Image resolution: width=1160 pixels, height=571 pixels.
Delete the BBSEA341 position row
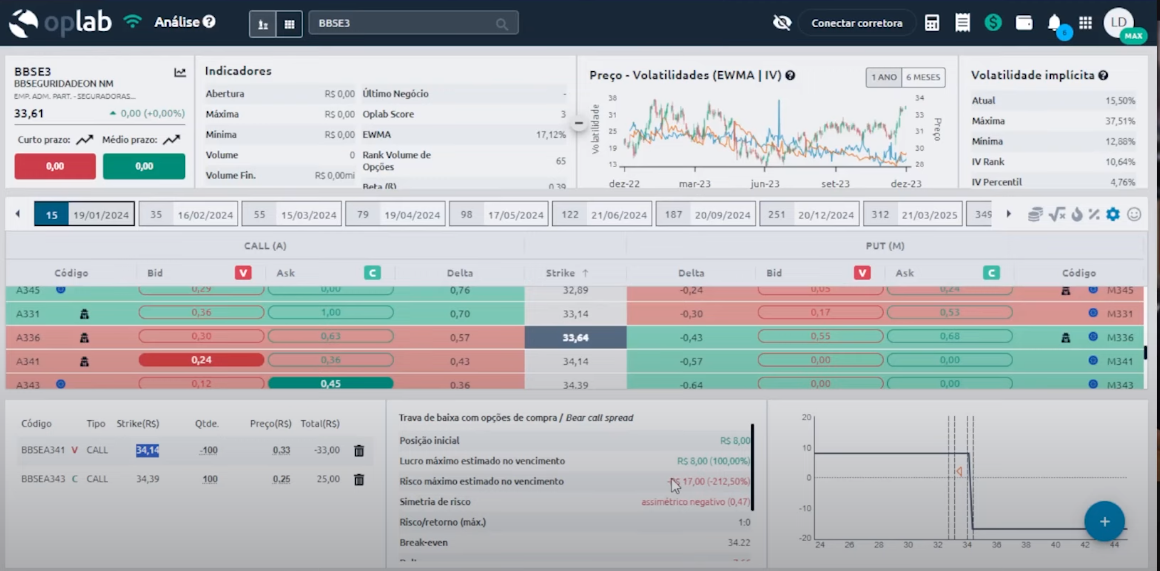point(359,451)
